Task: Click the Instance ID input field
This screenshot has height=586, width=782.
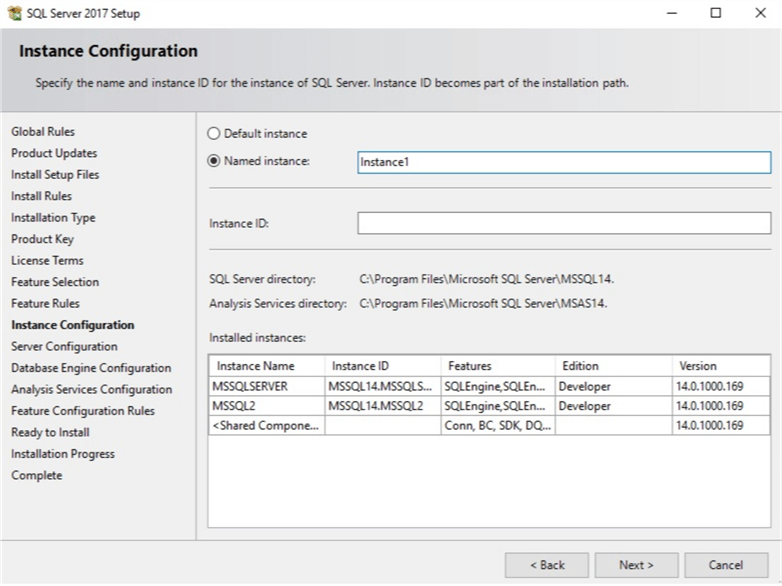Action: (564, 223)
